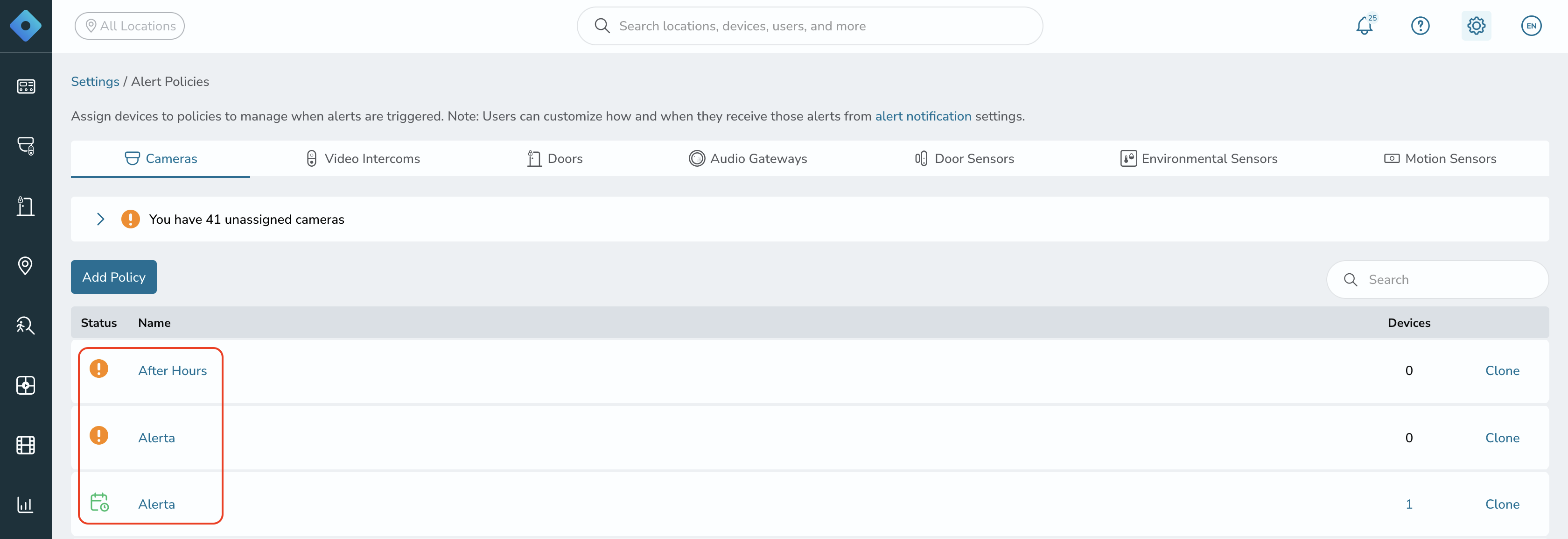Open the locations pin sidebar icon
The width and height of the screenshot is (1568, 539).
(x=26, y=266)
